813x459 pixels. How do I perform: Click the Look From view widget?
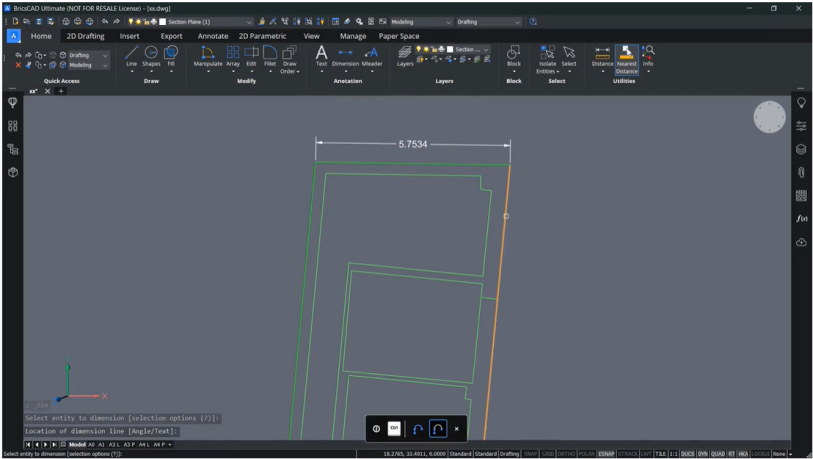(769, 117)
